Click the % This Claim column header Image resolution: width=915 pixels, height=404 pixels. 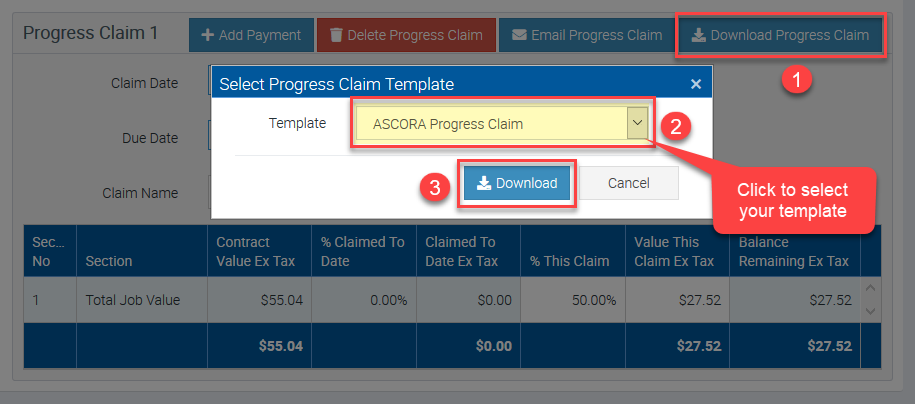tap(569, 261)
